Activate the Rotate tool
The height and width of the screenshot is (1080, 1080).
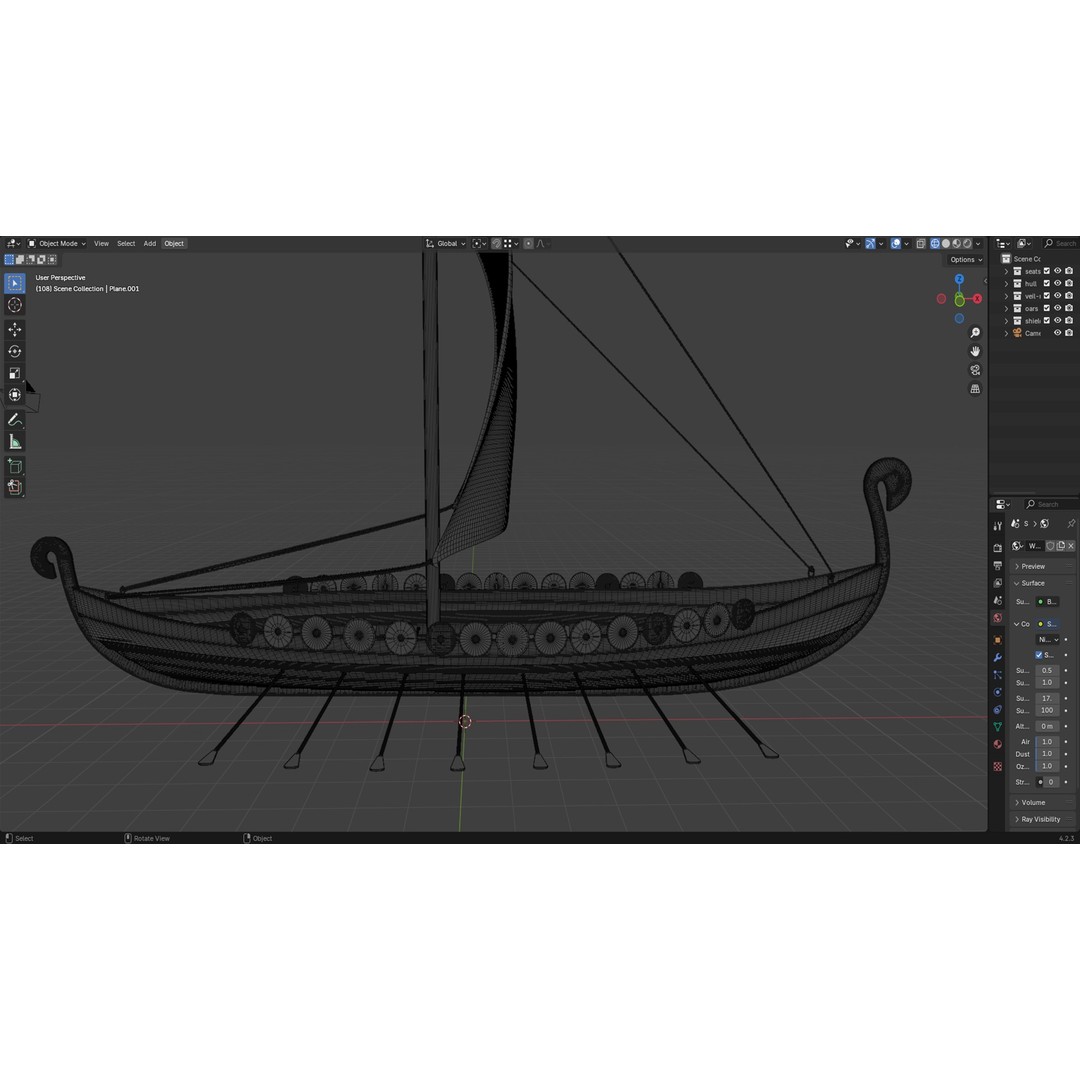click(x=14, y=351)
